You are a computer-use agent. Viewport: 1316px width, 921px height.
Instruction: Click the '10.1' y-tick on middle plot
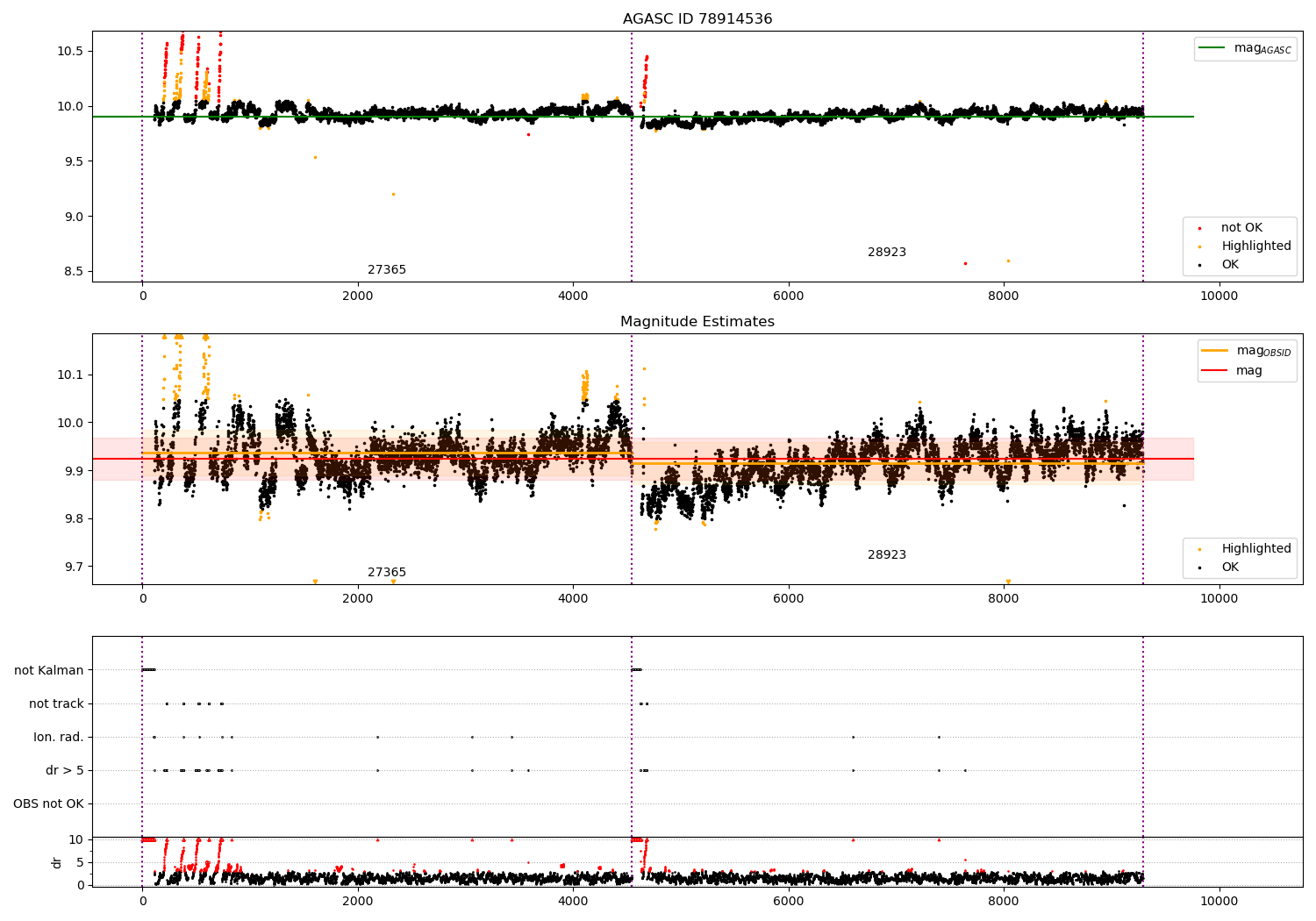click(69, 375)
